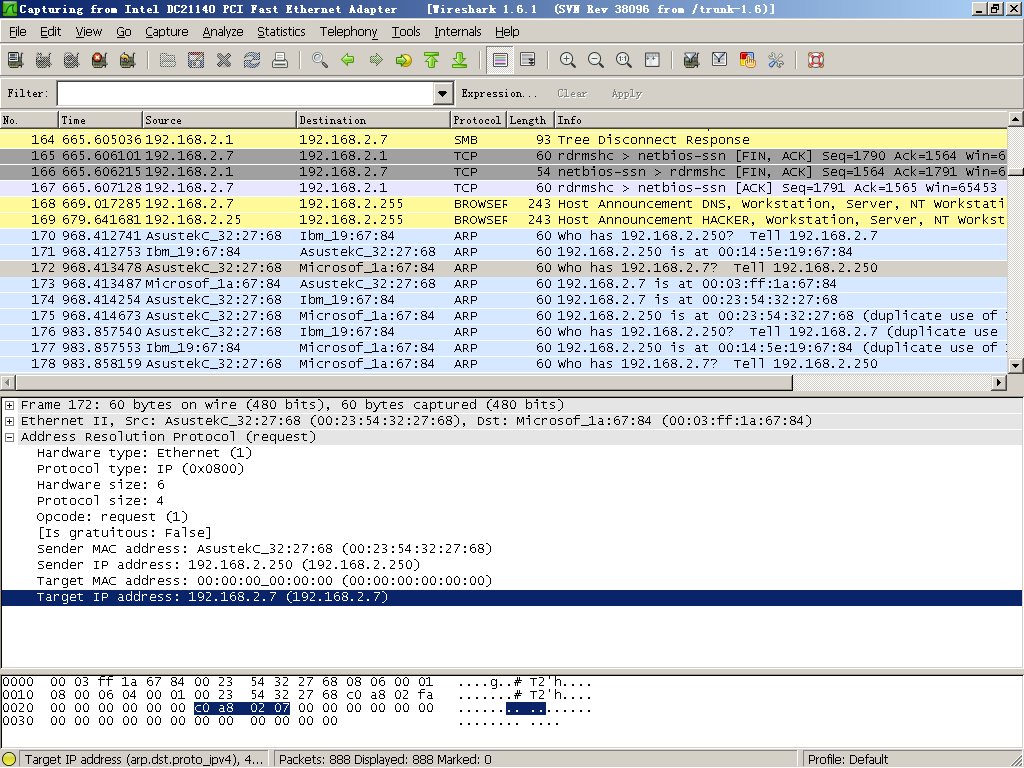The image size is (1024, 768).
Task: Open the Telephony menu
Action: (348, 31)
